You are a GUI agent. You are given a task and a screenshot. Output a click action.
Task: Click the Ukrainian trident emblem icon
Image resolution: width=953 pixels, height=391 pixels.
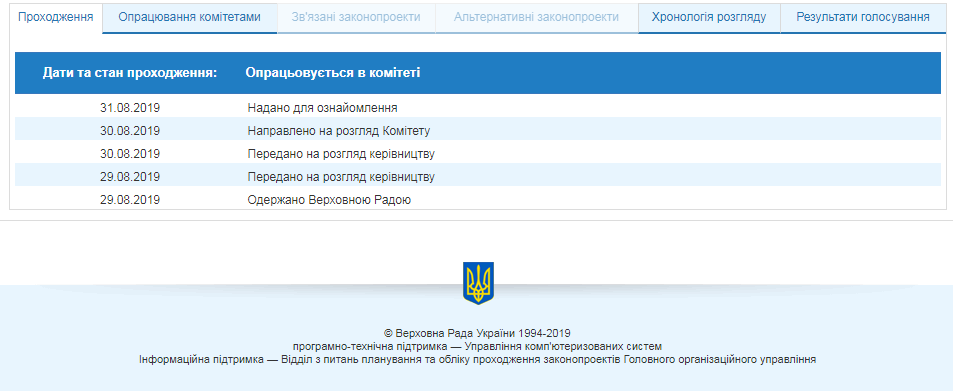[x=478, y=283]
